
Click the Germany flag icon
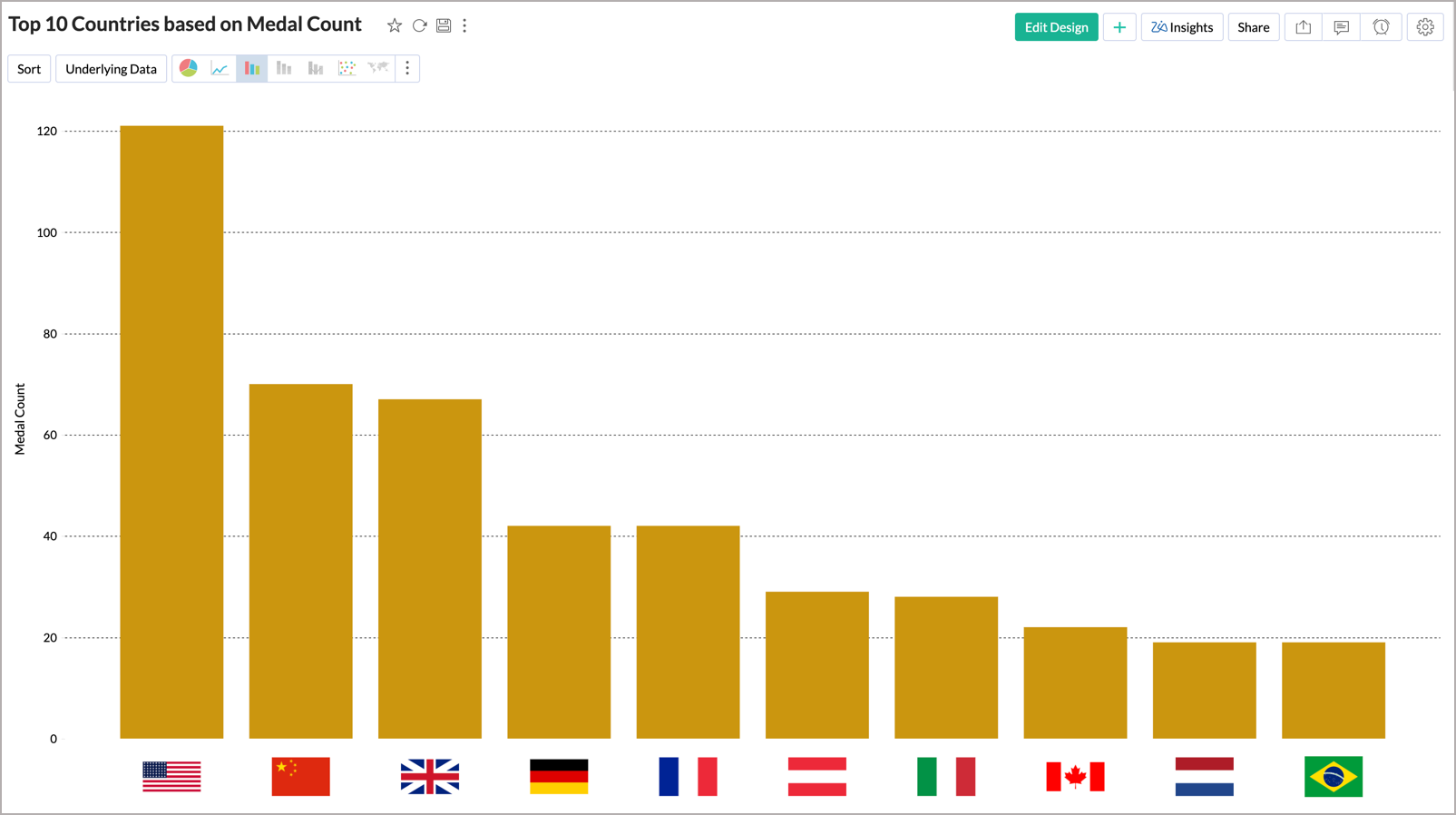point(559,777)
